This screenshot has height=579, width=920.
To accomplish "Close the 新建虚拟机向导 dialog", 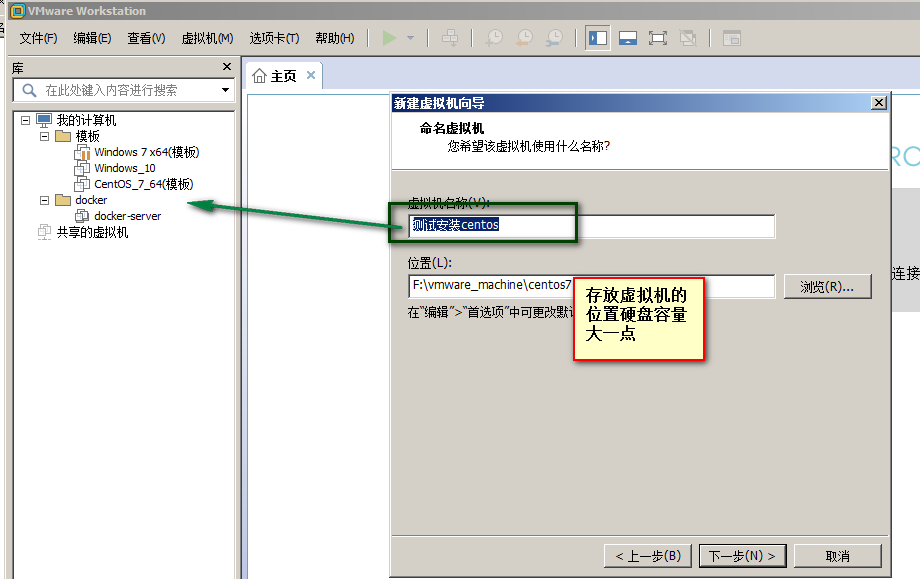I will (x=878, y=103).
